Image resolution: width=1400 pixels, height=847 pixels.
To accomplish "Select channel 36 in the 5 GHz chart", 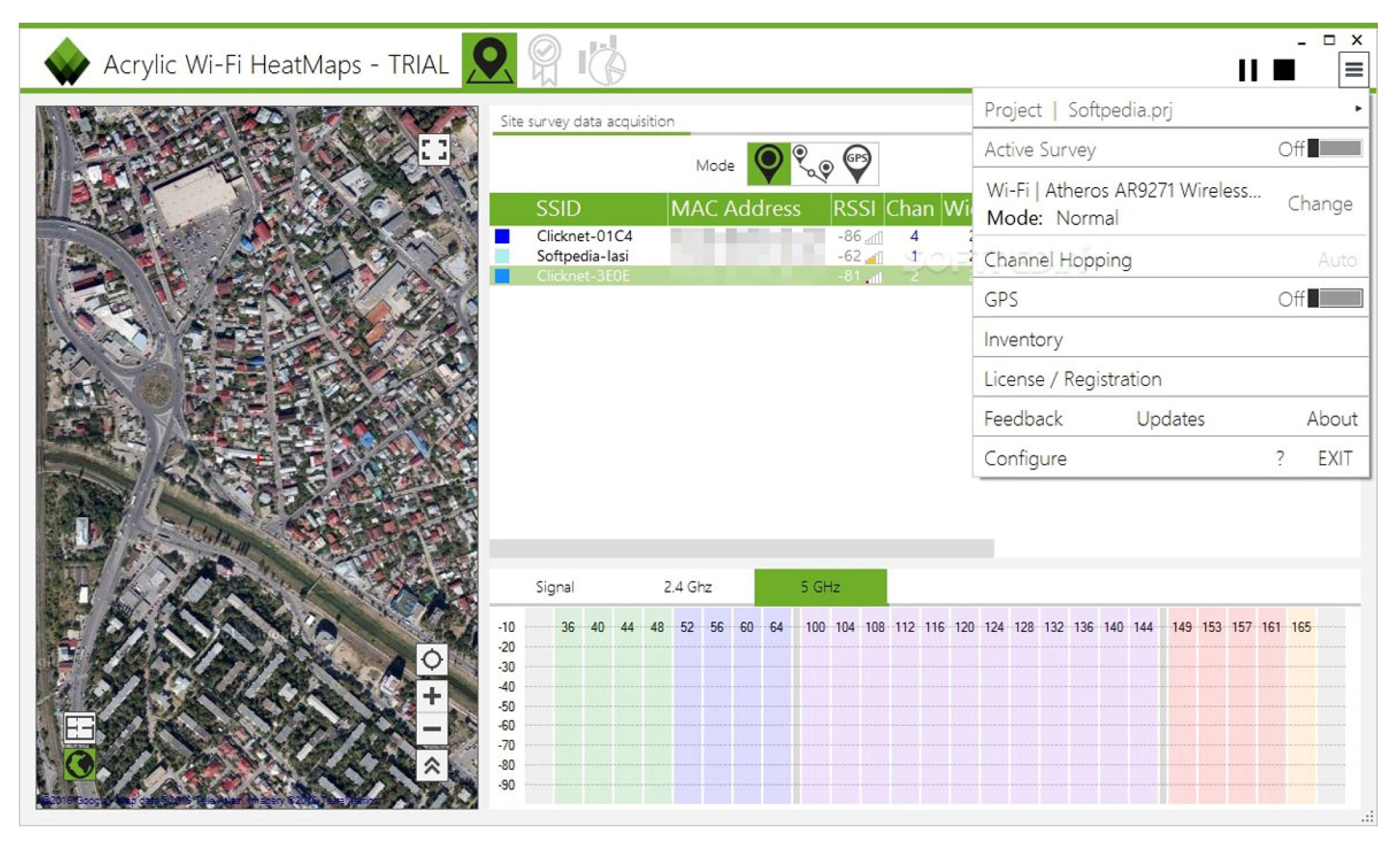I will (567, 627).
